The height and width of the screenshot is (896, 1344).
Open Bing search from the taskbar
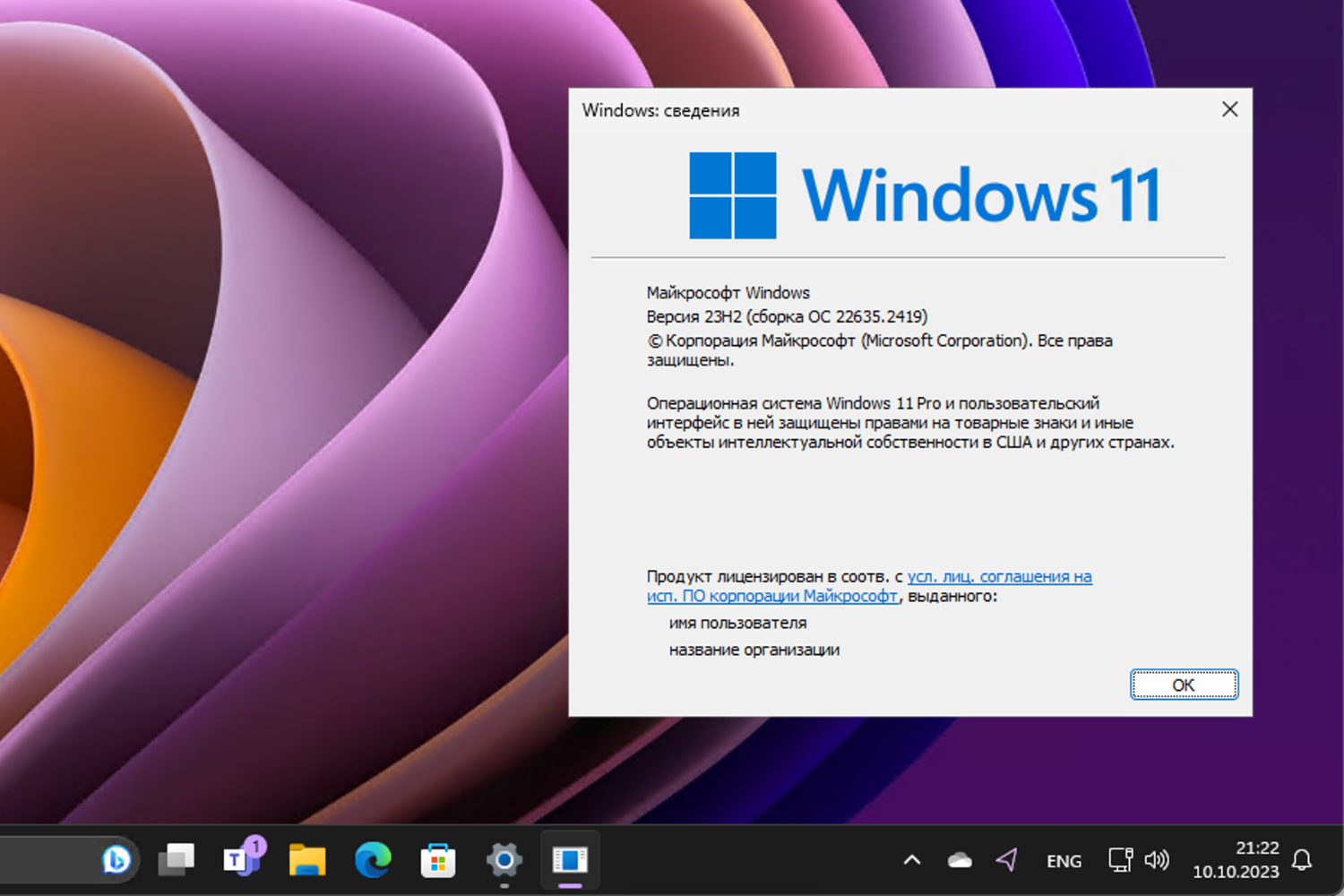(x=116, y=860)
